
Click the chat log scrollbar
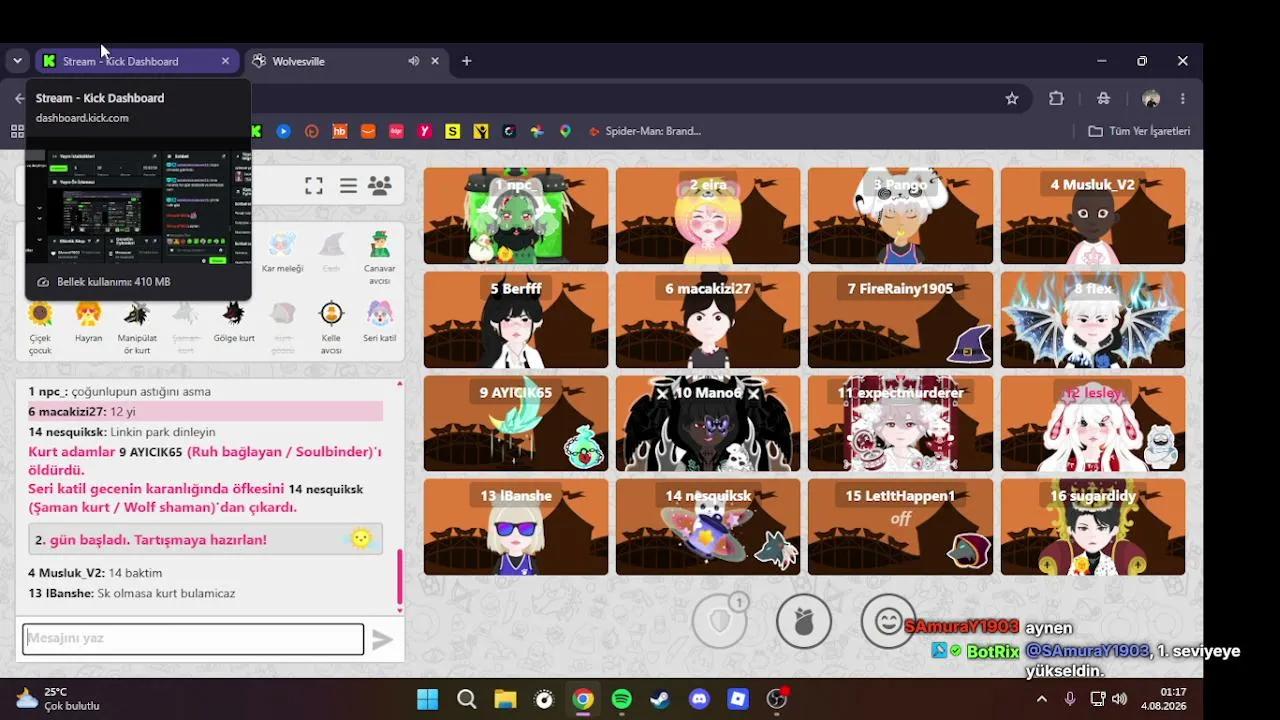[x=400, y=575]
